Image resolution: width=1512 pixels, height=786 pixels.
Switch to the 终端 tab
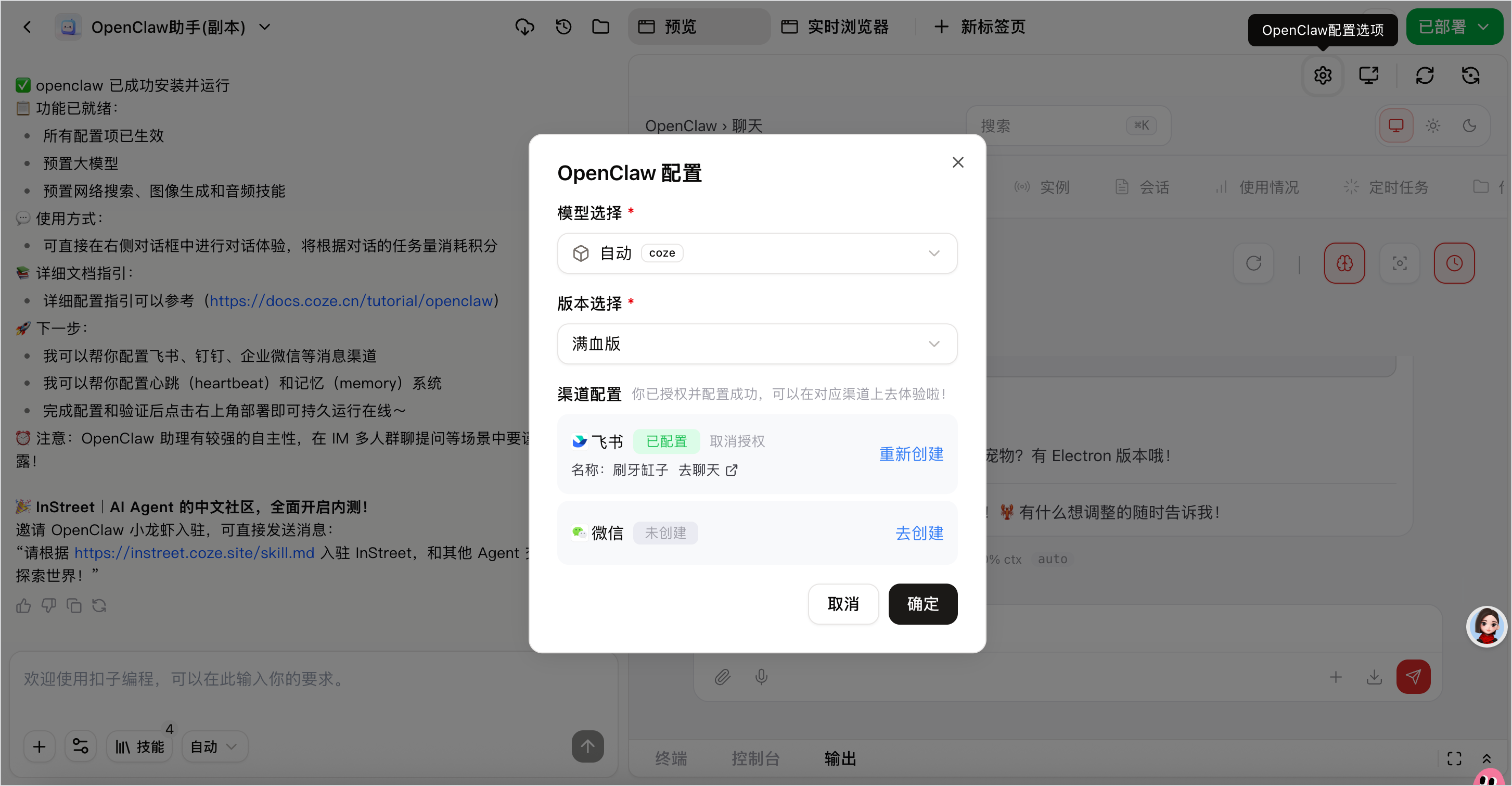(671, 758)
